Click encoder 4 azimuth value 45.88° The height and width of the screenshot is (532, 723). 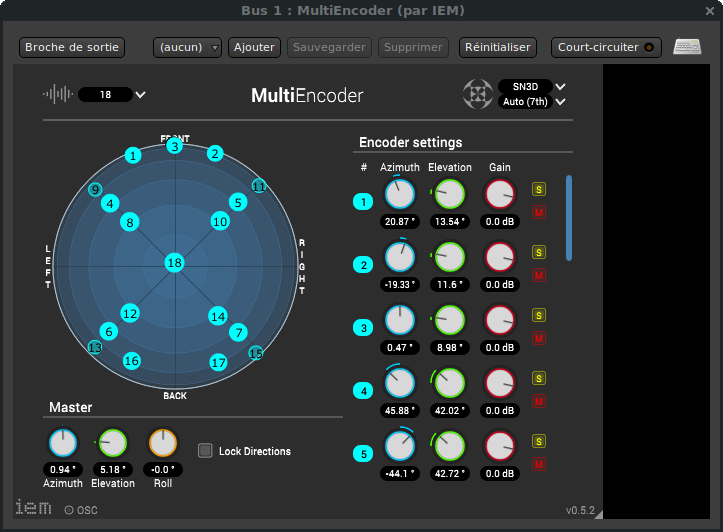400,410
